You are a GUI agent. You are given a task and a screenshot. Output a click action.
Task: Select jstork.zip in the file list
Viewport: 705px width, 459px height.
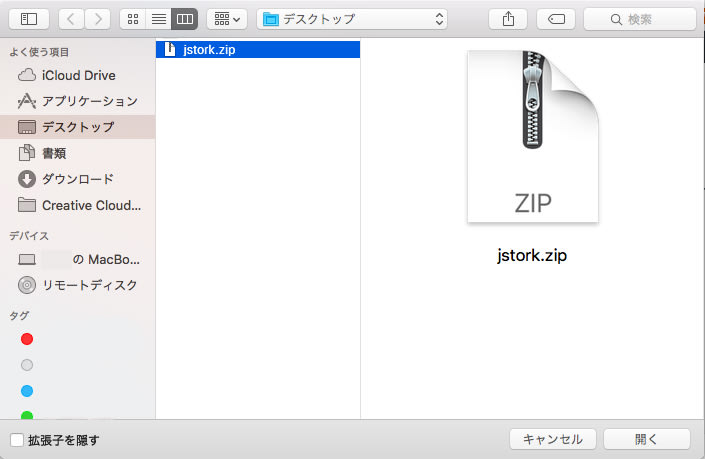(x=258, y=49)
